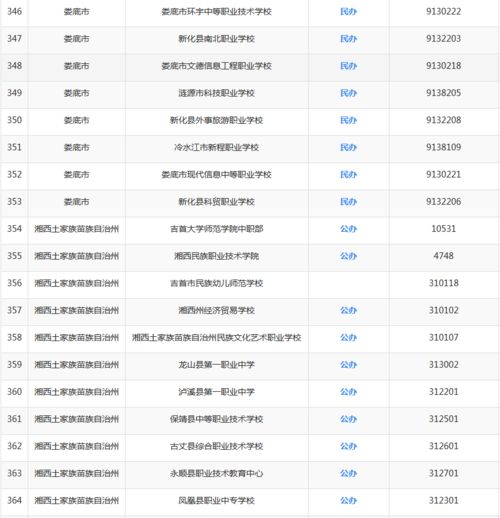Select the code 312201

[x=443, y=392]
